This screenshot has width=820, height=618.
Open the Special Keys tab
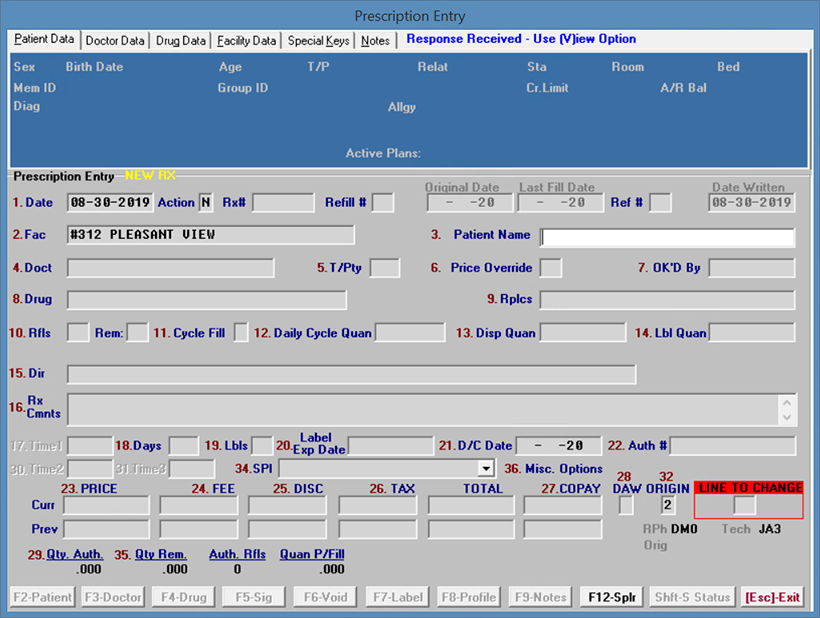(x=319, y=41)
